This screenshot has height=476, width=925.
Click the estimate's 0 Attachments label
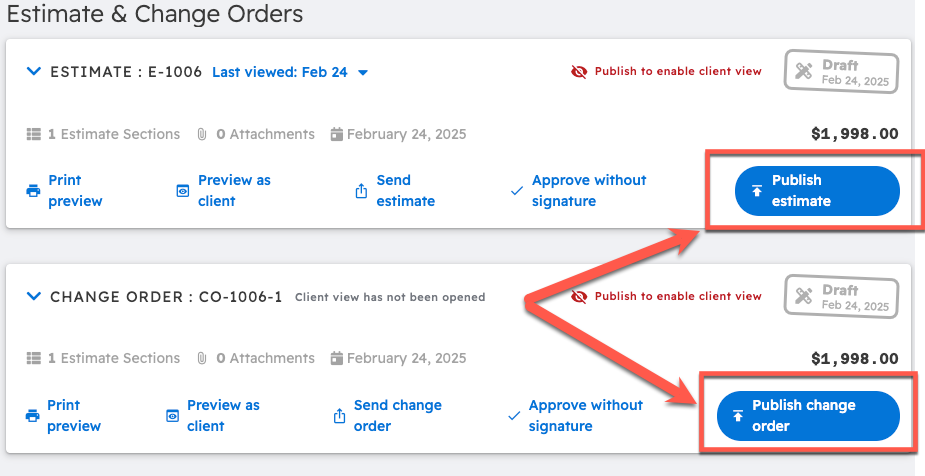click(x=256, y=134)
